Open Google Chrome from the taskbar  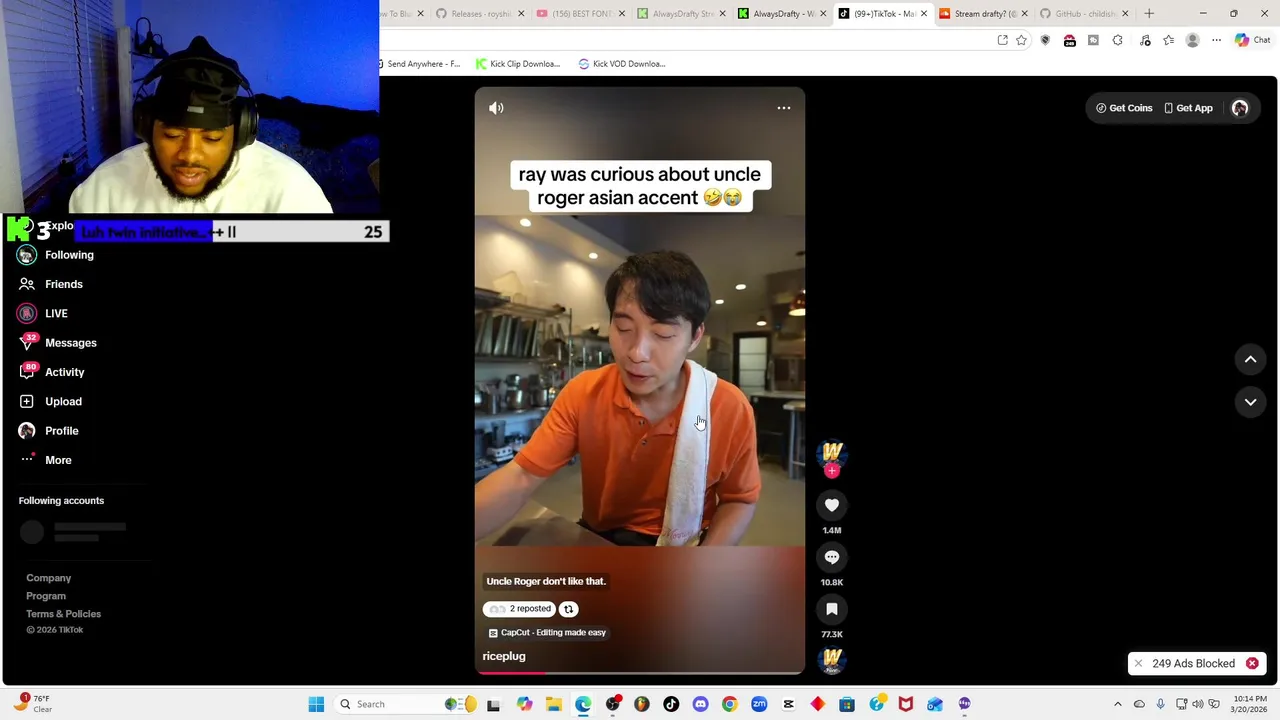click(x=730, y=704)
